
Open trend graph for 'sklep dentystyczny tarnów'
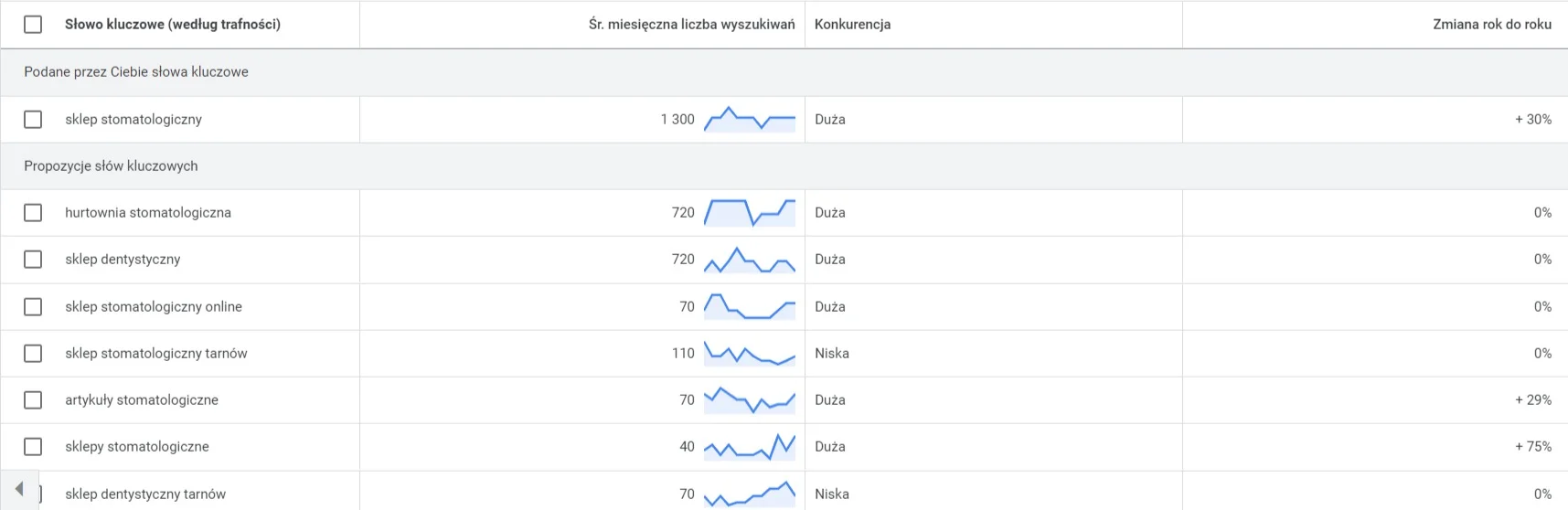[750, 494]
